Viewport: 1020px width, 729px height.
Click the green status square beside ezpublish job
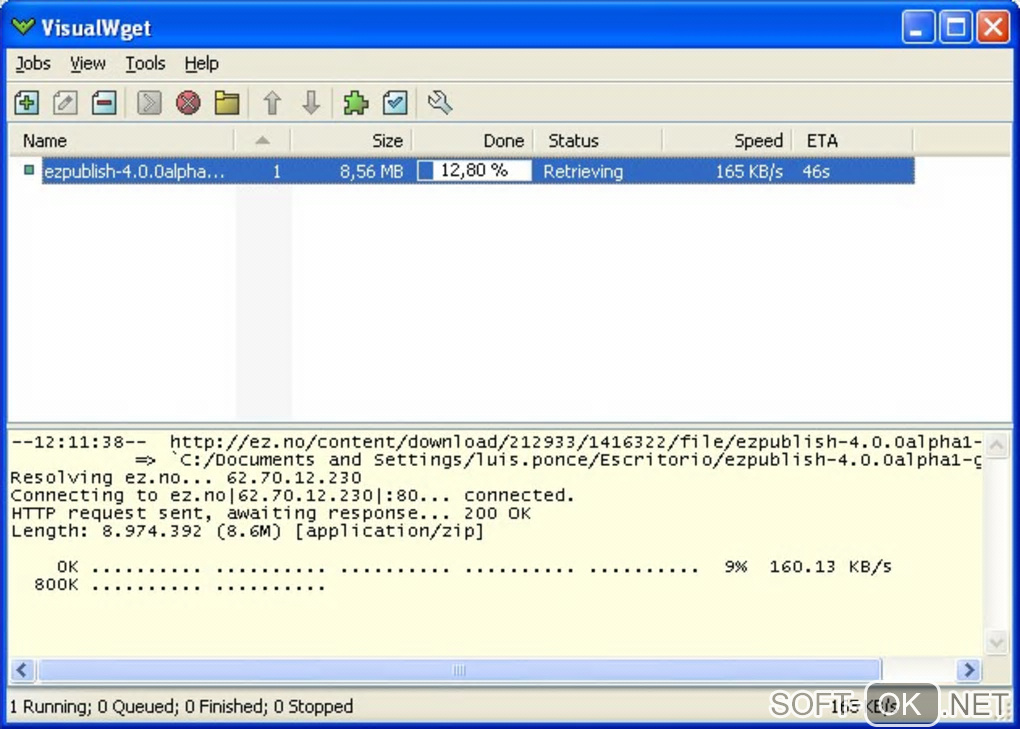[29, 170]
